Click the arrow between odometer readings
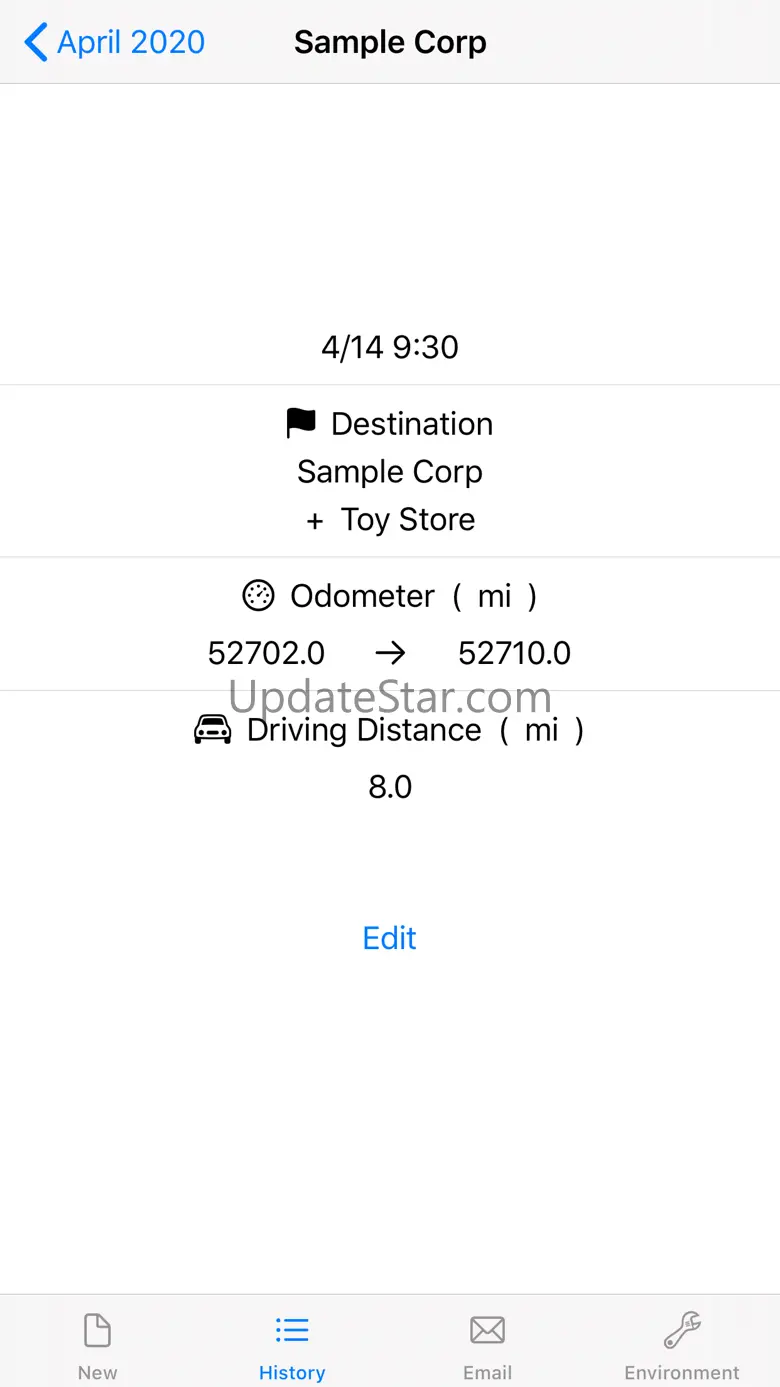This screenshot has height=1387, width=780. 390,654
